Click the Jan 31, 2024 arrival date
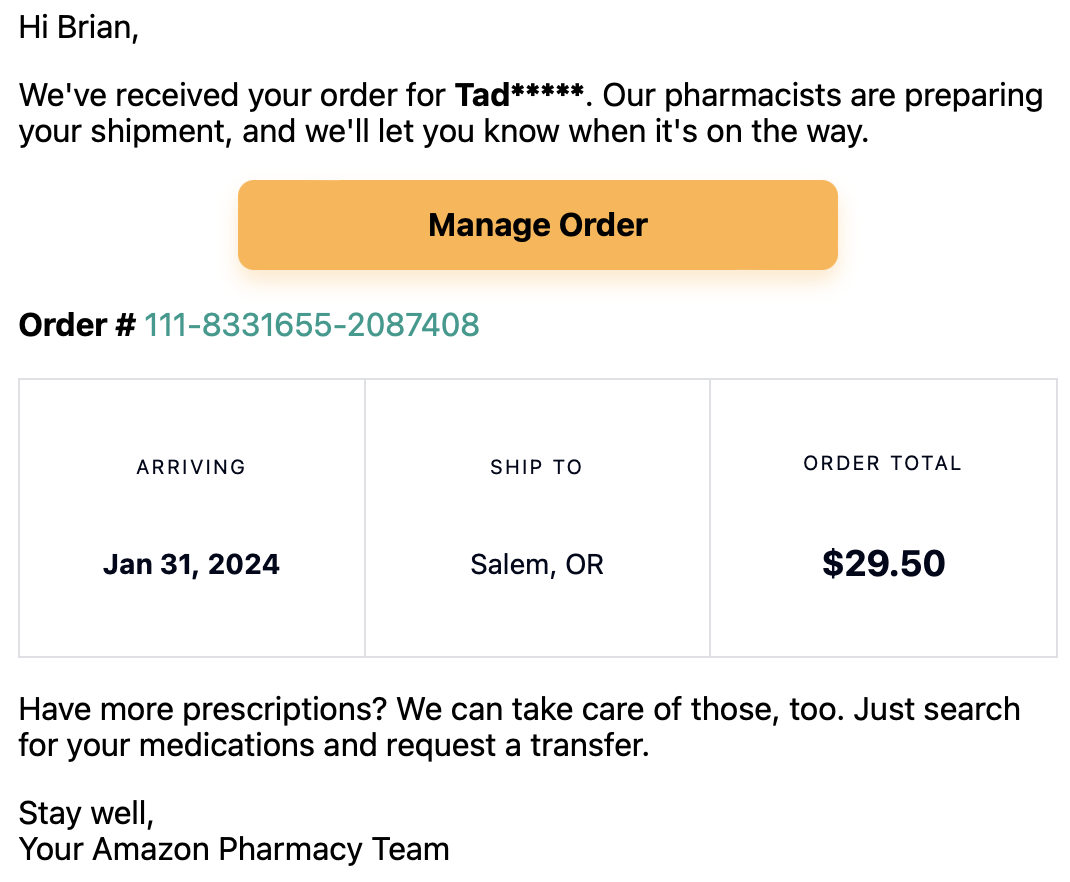The height and width of the screenshot is (882, 1070). coord(191,565)
